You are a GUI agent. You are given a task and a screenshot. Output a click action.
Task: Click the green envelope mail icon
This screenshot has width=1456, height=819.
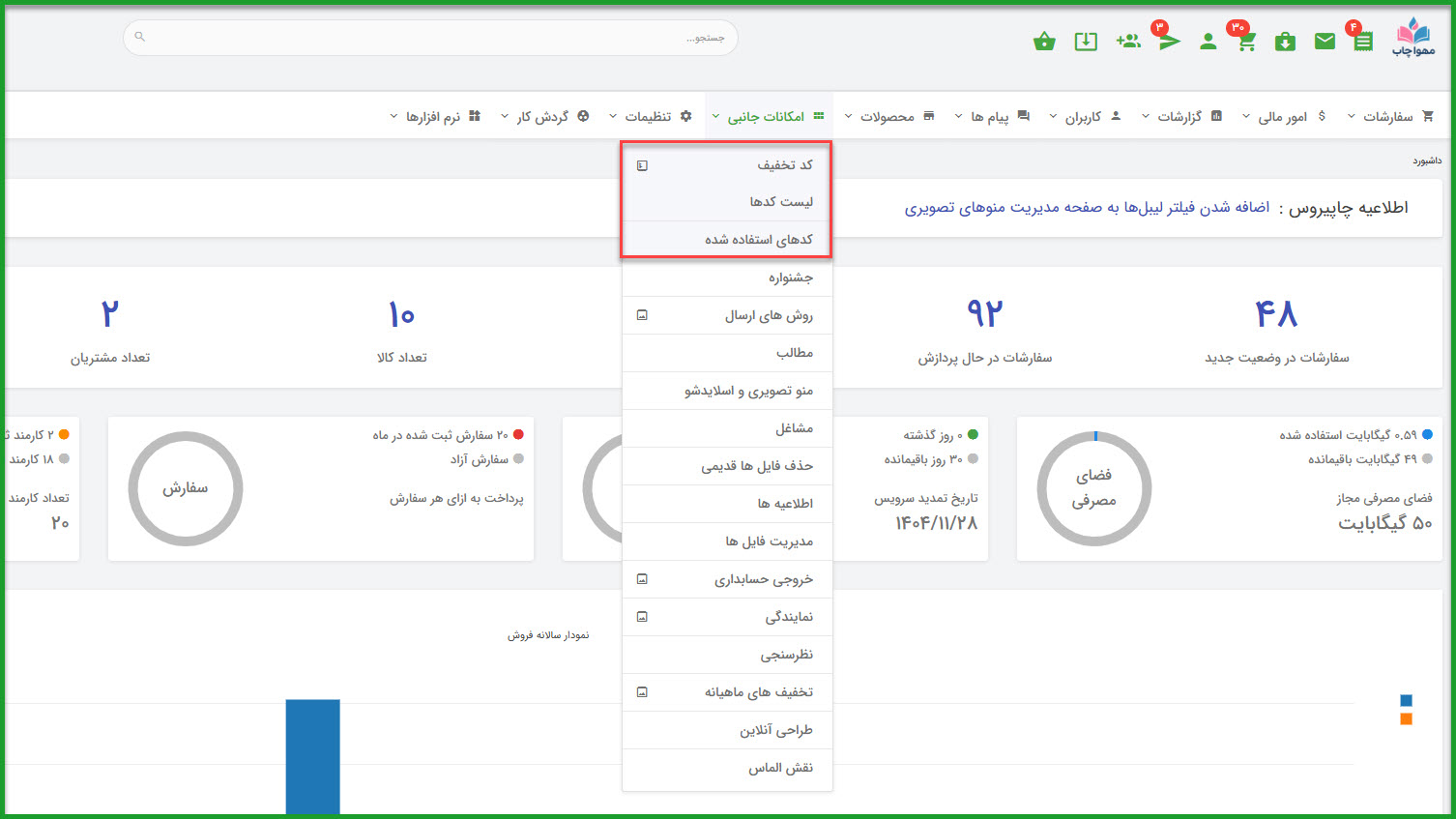click(1325, 42)
